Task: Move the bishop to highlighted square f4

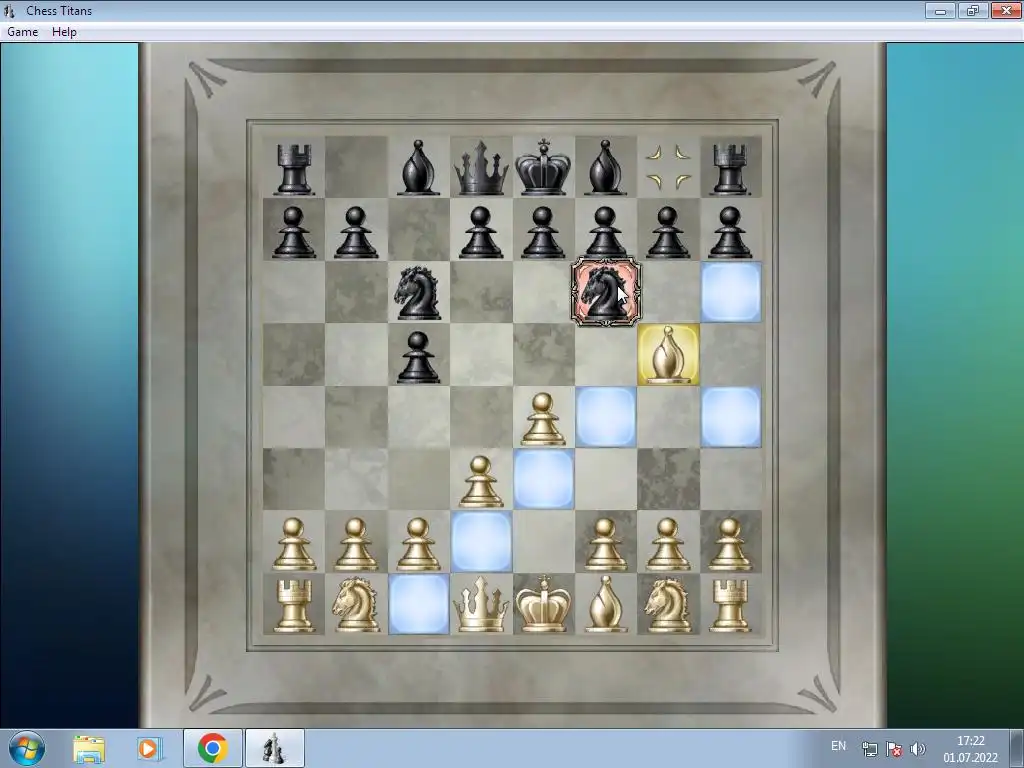Action: click(606, 417)
